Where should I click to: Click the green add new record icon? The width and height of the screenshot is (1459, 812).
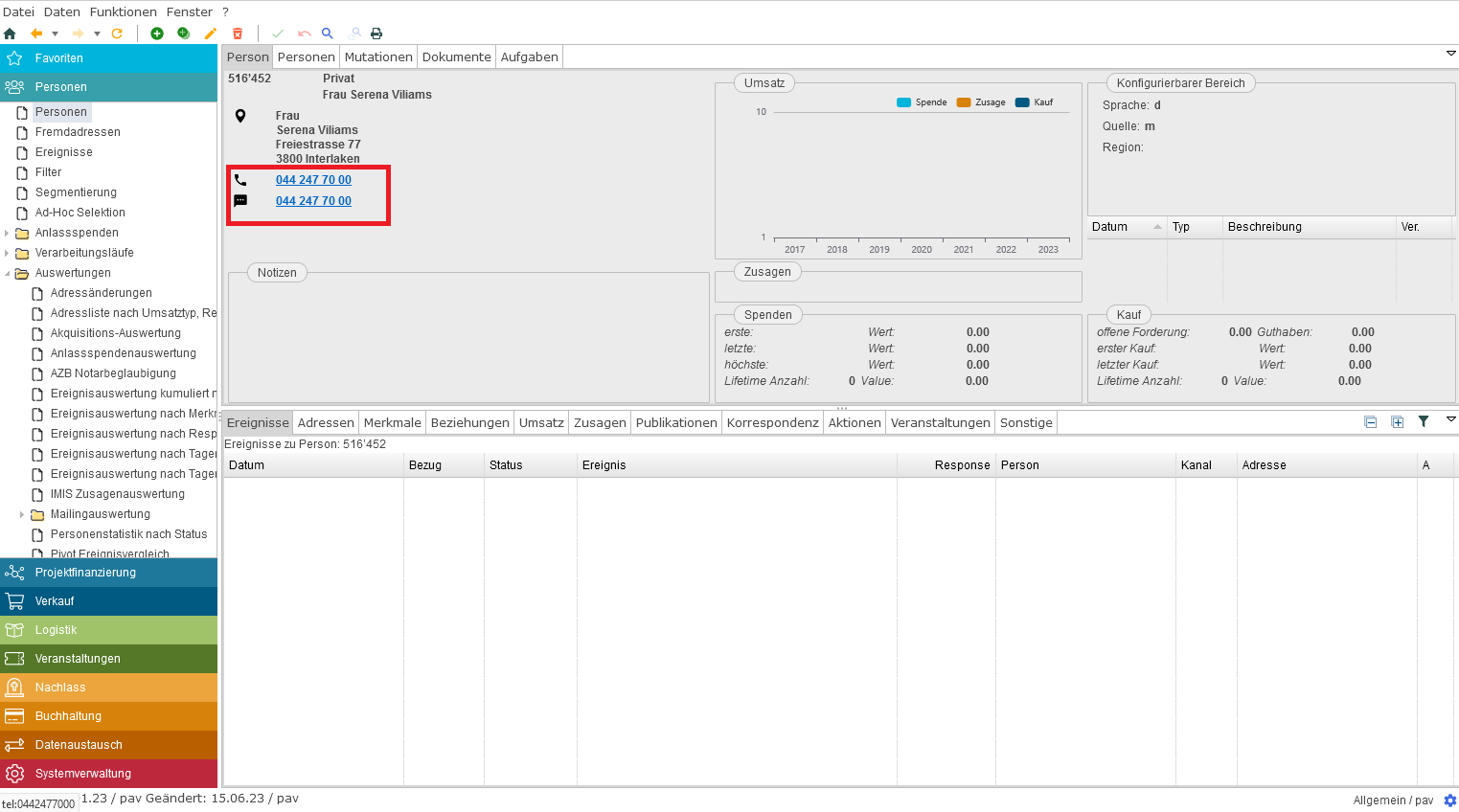click(x=157, y=34)
